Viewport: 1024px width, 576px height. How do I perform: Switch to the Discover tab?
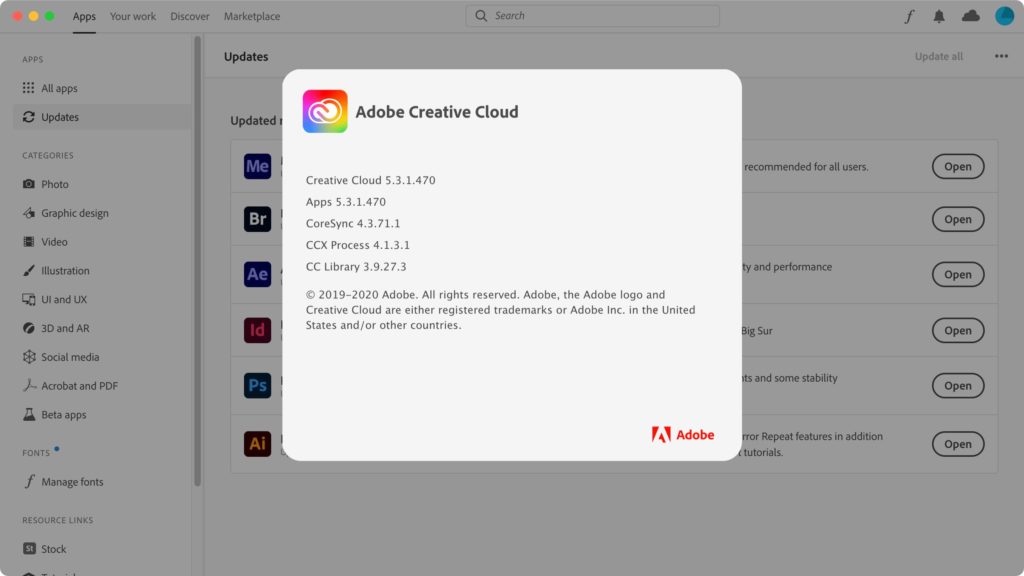tap(190, 16)
